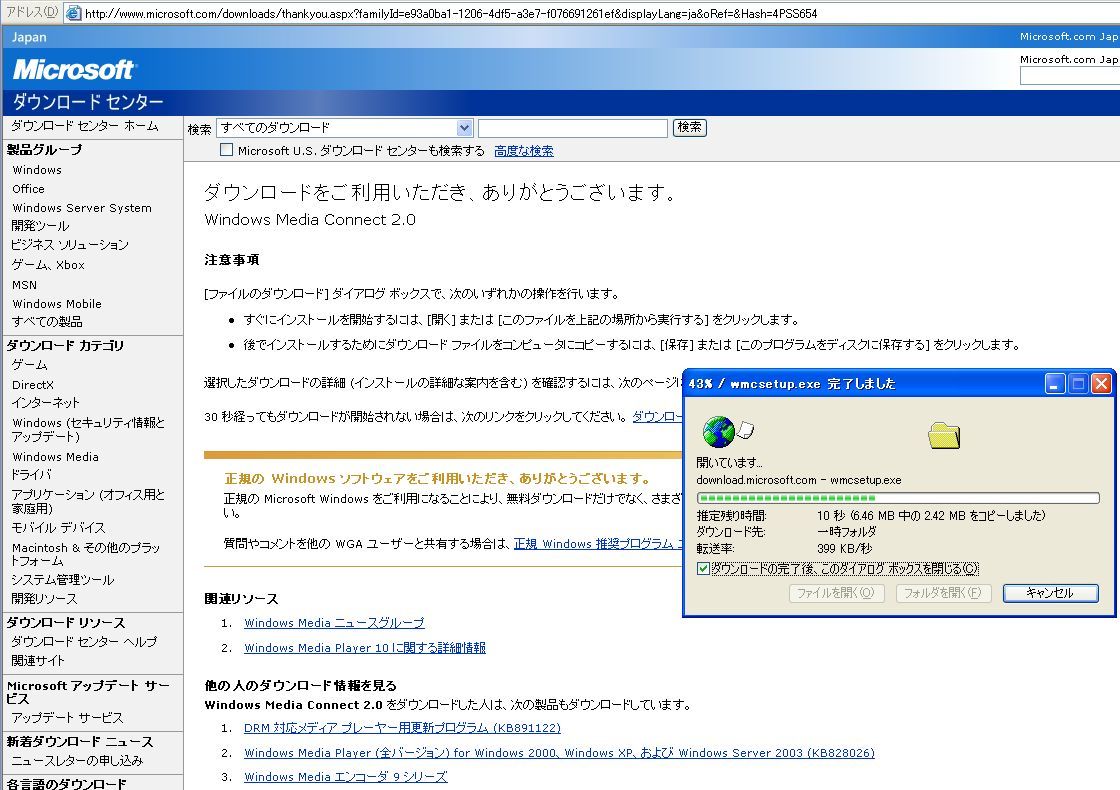Click the ファイルを開く button
The width and height of the screenshot is (1120, 790).
[x=836, y=593]
